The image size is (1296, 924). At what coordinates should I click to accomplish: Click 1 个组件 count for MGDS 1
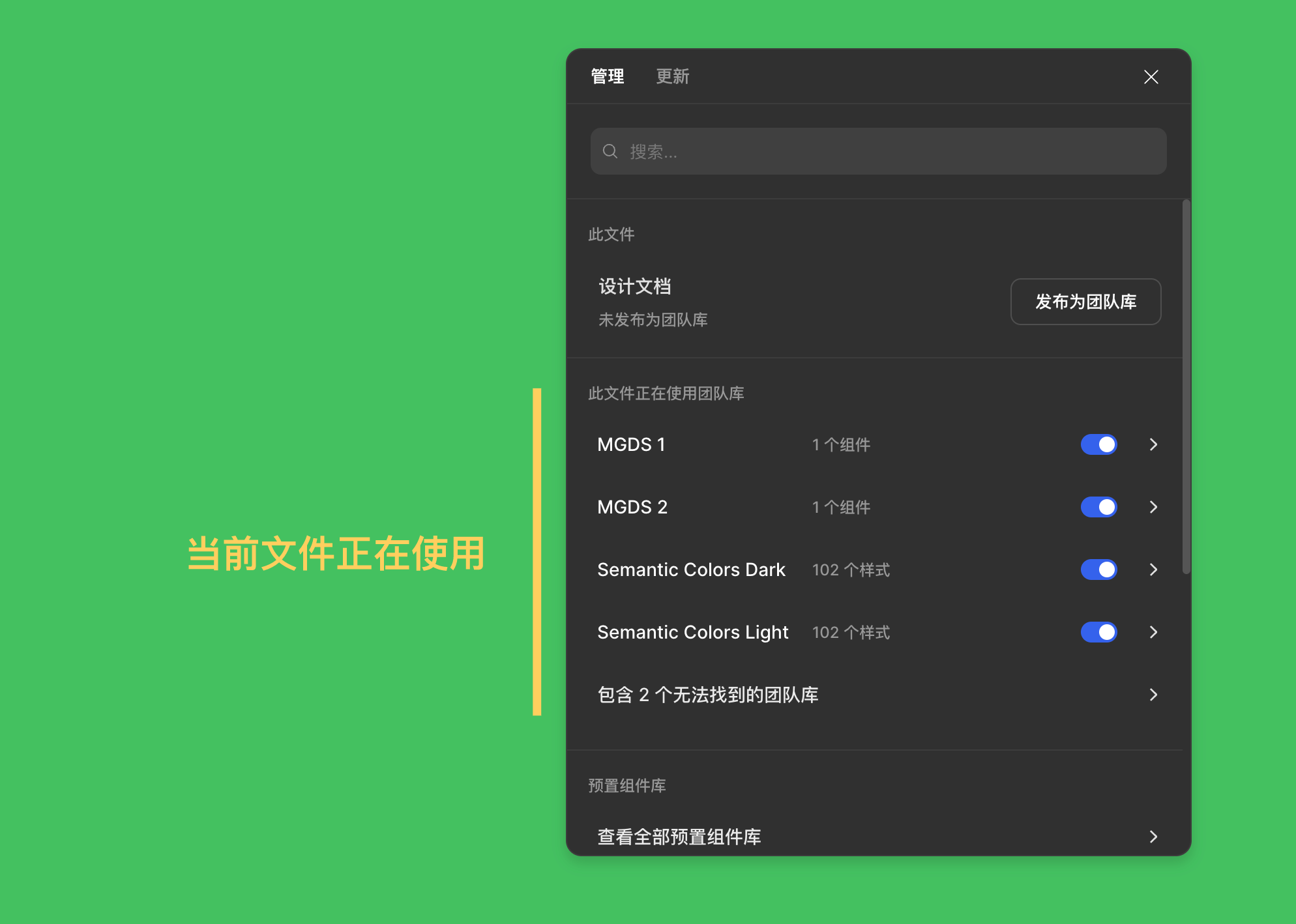point(841,445)
